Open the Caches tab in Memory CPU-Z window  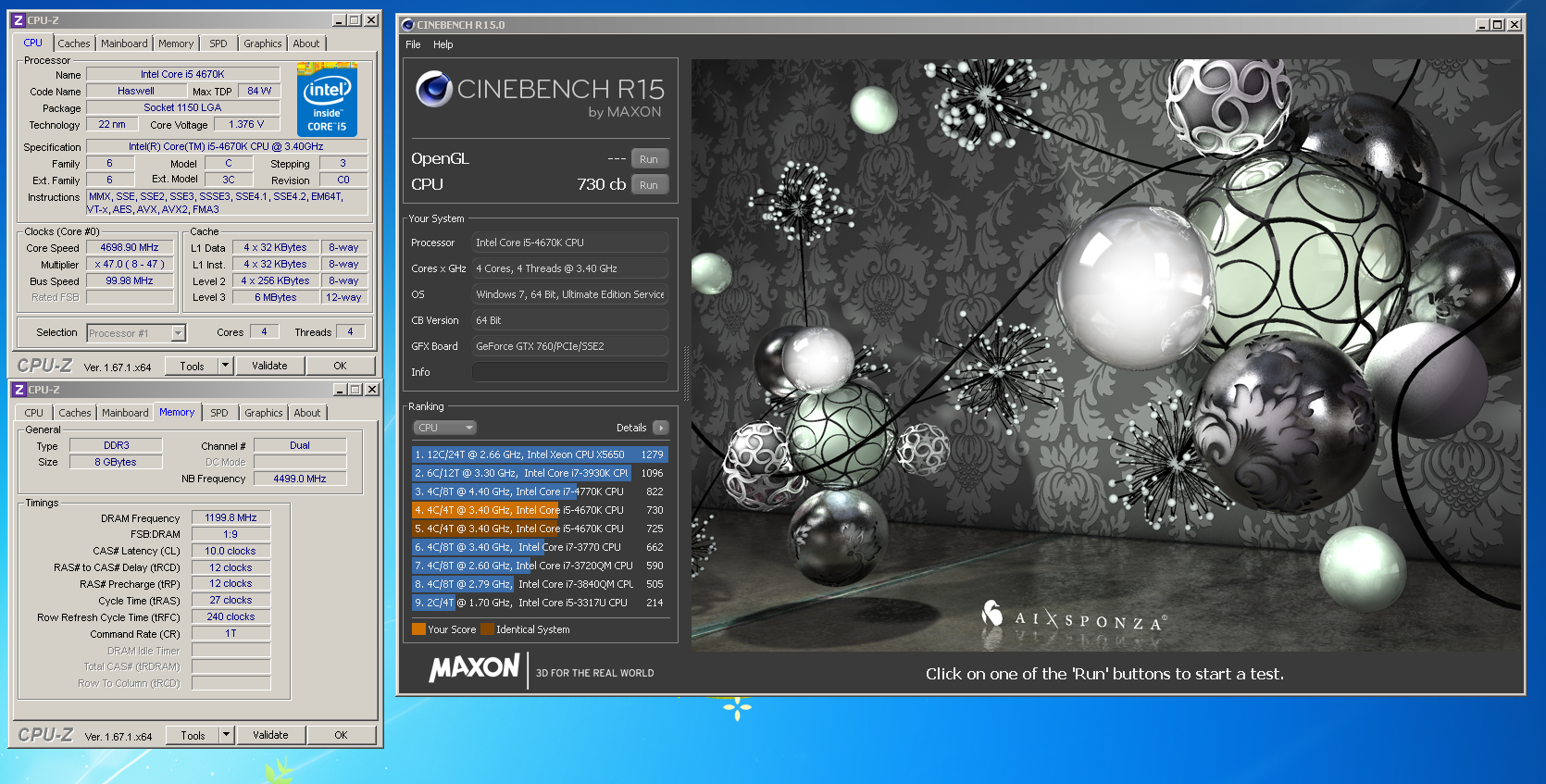(x=75, y=413)
